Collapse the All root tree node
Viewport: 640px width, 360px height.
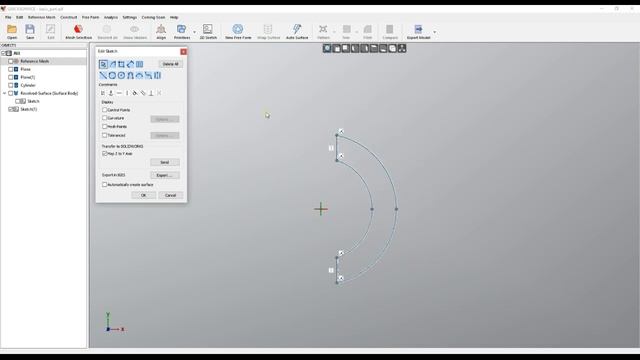[3, 53]
